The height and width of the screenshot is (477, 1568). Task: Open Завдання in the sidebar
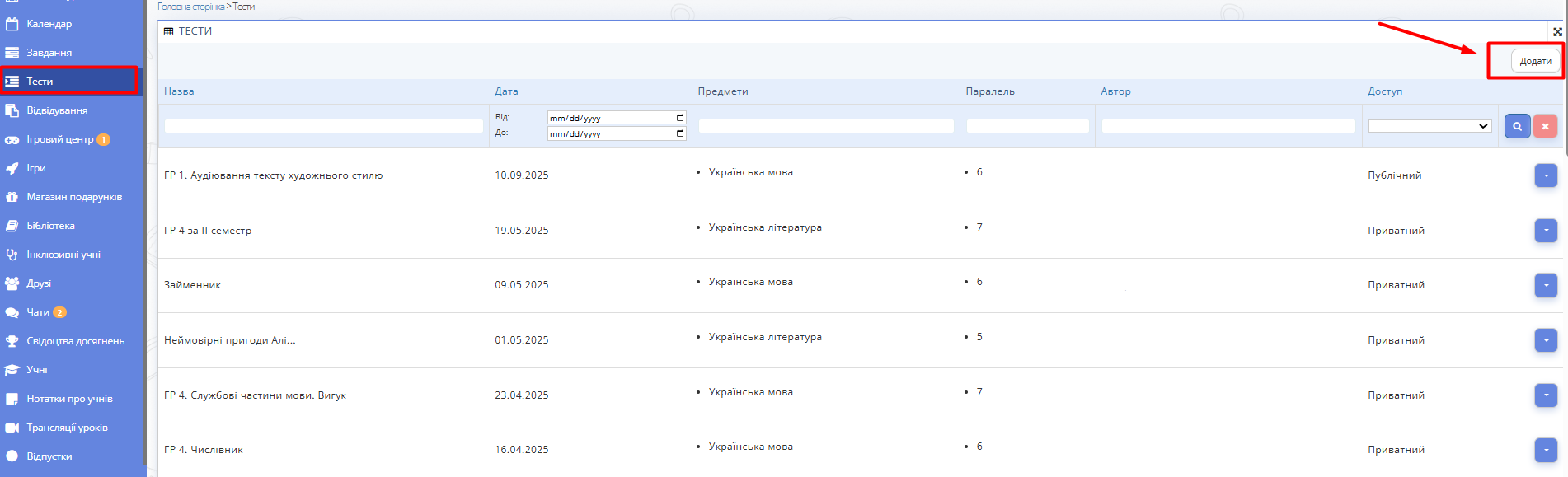point(49,53)
